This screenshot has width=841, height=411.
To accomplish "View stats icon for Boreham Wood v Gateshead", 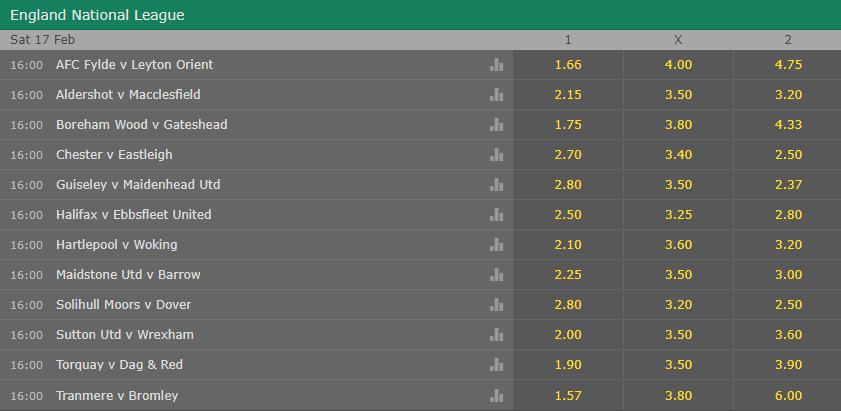I will [x=496, y=125].
